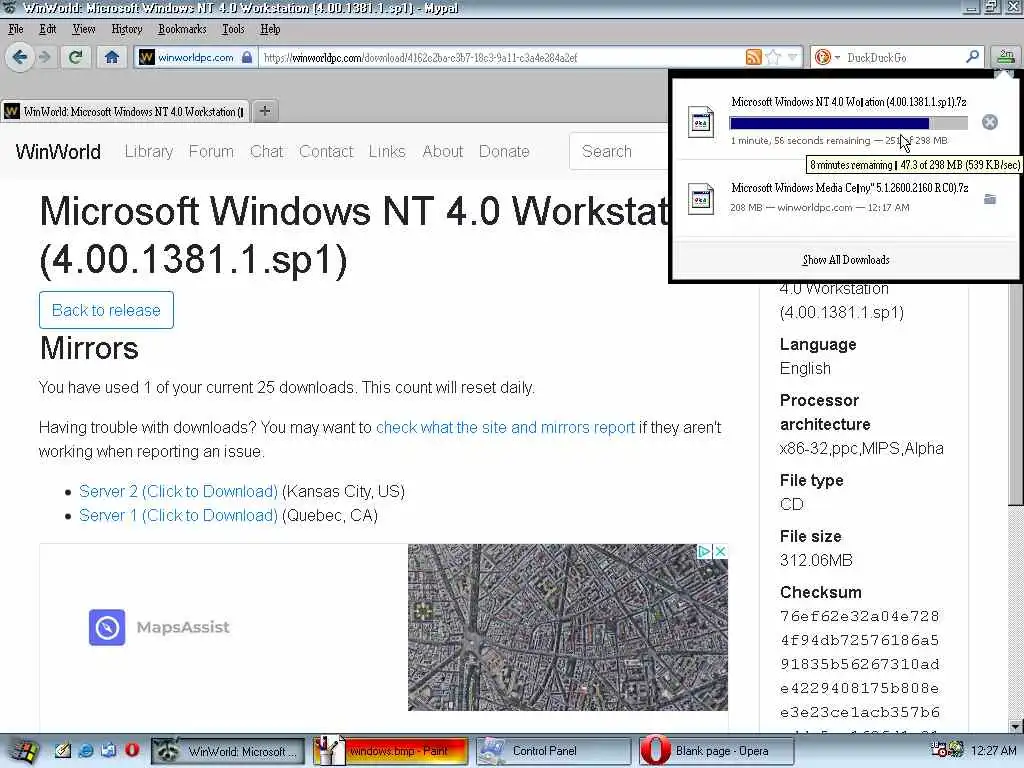The height and width of the screenshot is (768, 1024).
Task: Download from Server 2 Kansas City
Action: click(x=178, y=491)
